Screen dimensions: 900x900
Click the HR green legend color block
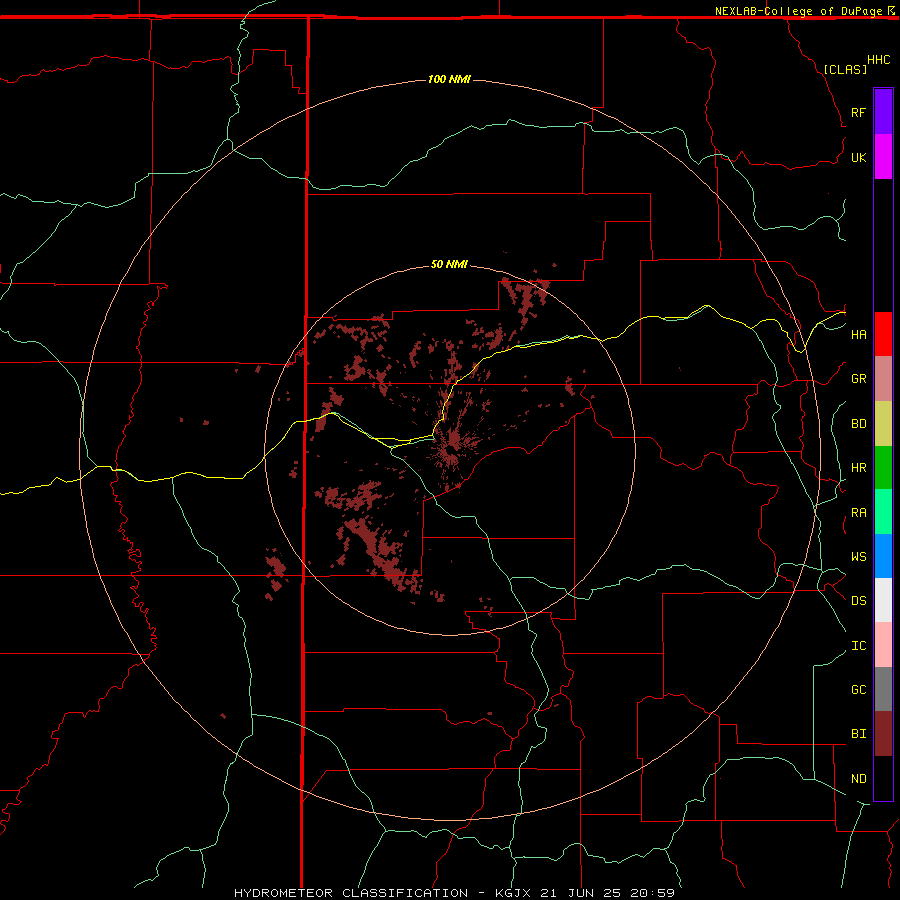pos(883,468)
